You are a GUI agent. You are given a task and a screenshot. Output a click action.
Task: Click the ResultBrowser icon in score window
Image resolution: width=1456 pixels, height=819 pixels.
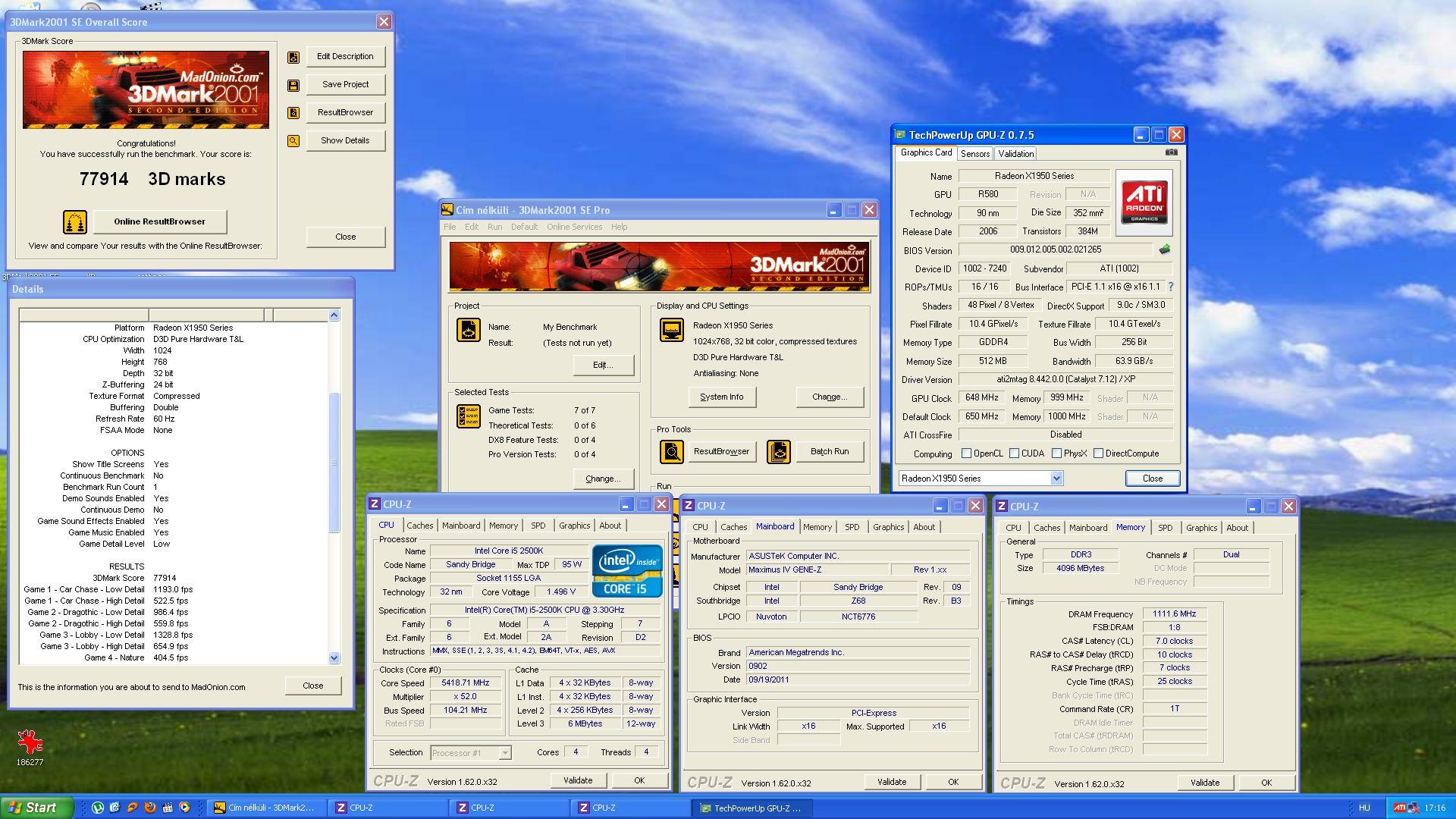click(x=293, y=113)
